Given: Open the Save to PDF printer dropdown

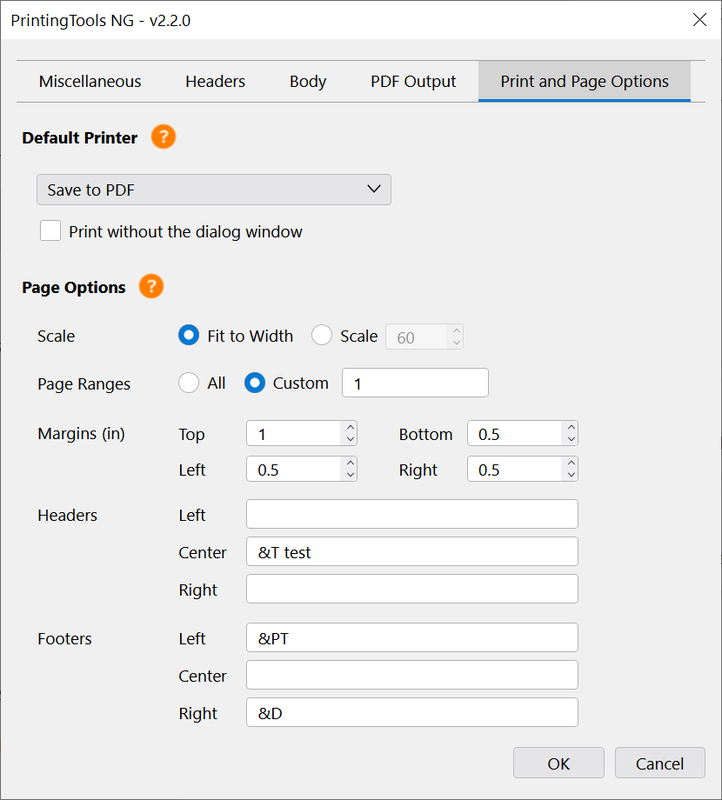Looking at the screenshot, I should tap(213, 190).
